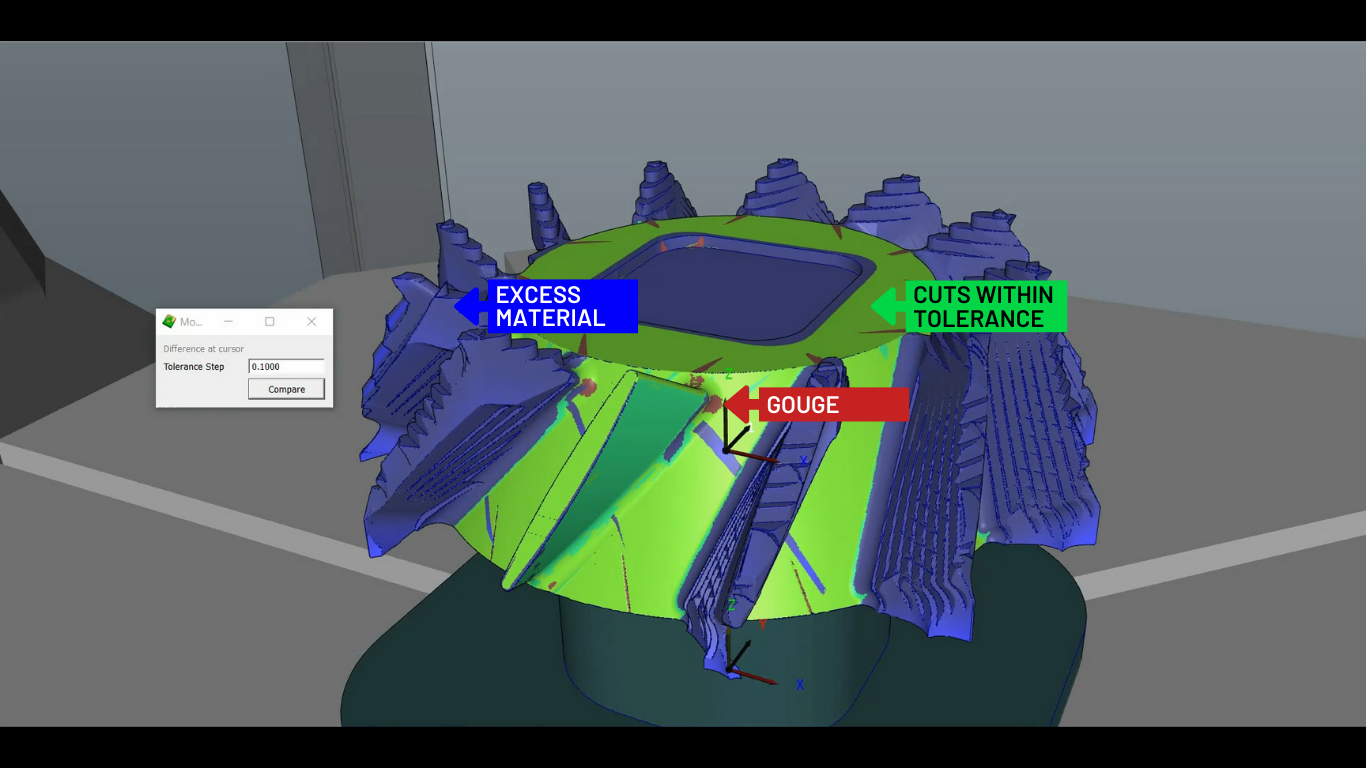Focus the Tolerance Step value field
This screenshot has height=769, width=1366.
tap(286, 367)
